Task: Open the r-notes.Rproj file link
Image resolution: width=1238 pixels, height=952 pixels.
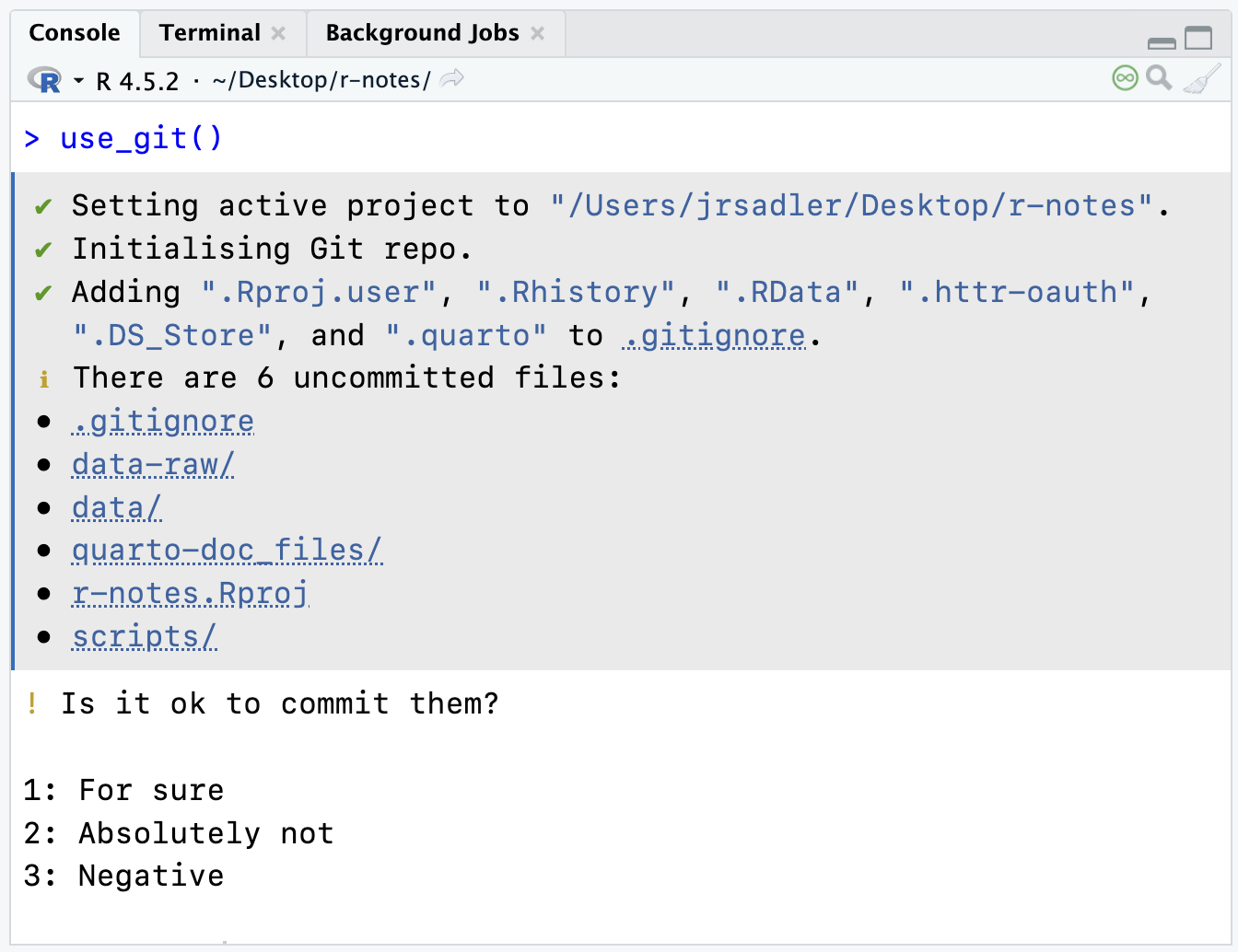Action: click(x=190, y=593)
